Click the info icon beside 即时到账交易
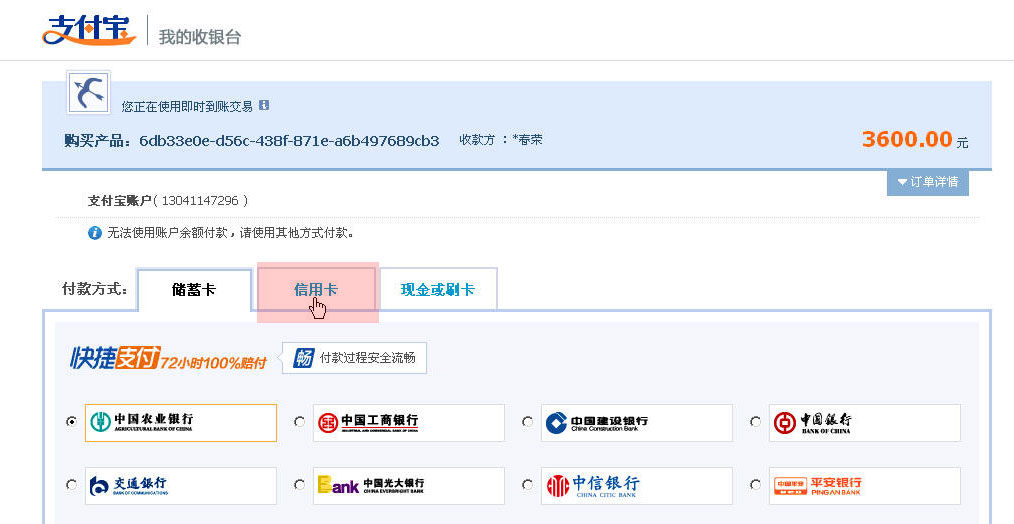1014x524 pixels. pos(264,105)
